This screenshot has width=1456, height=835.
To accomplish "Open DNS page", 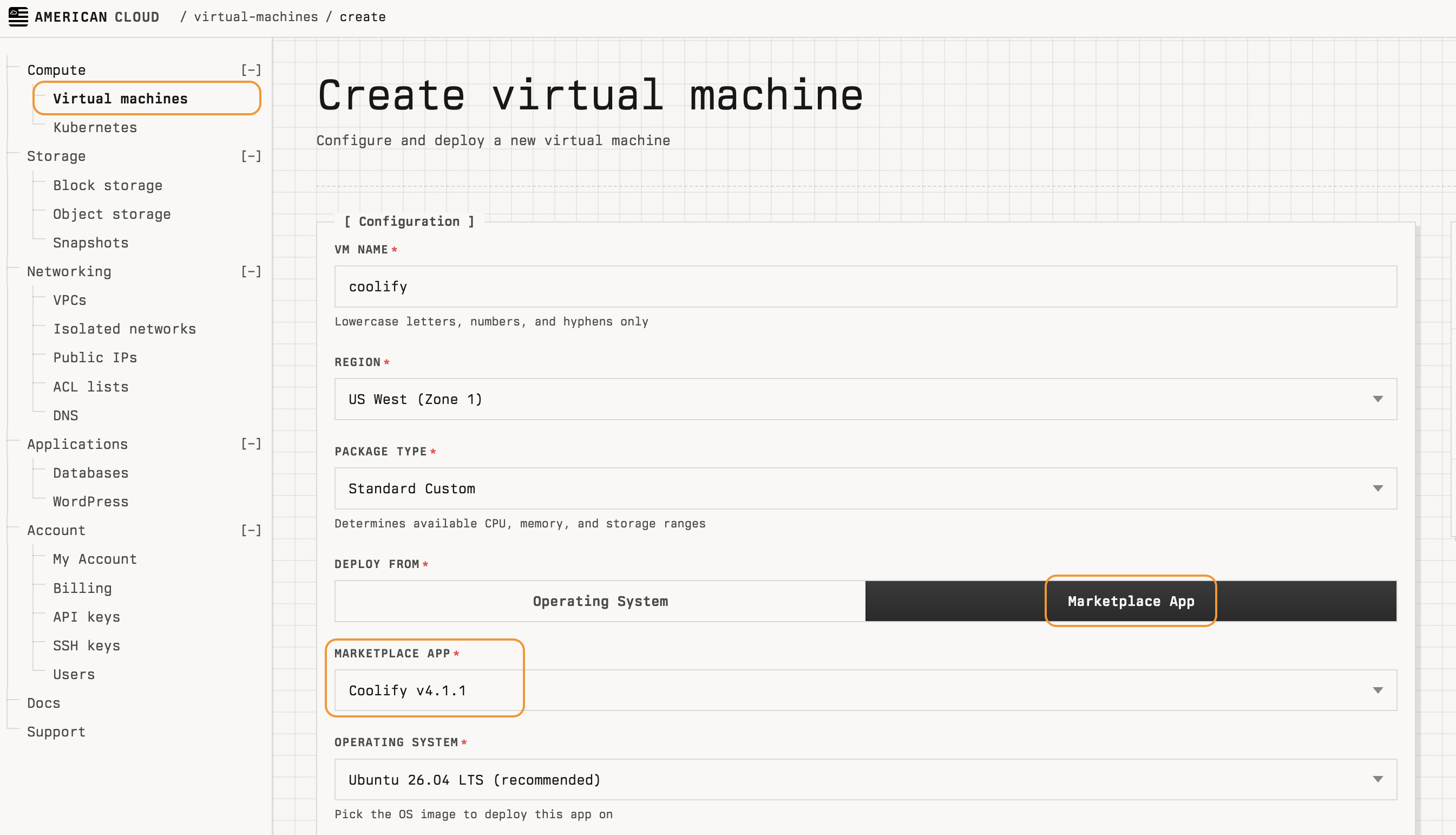I will coord(65,415).
